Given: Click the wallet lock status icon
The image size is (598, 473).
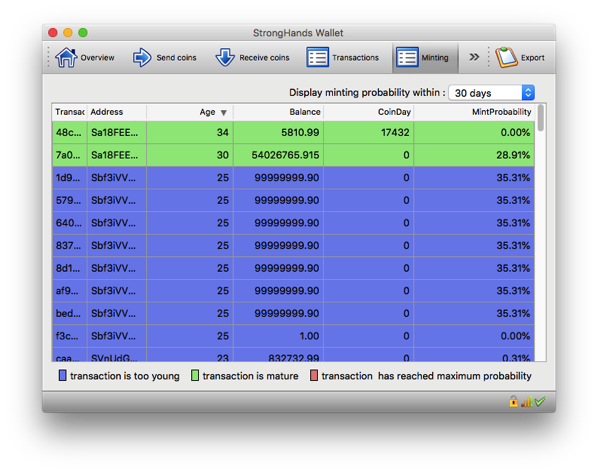Looking at the screenshot, I should coord(513,401).
